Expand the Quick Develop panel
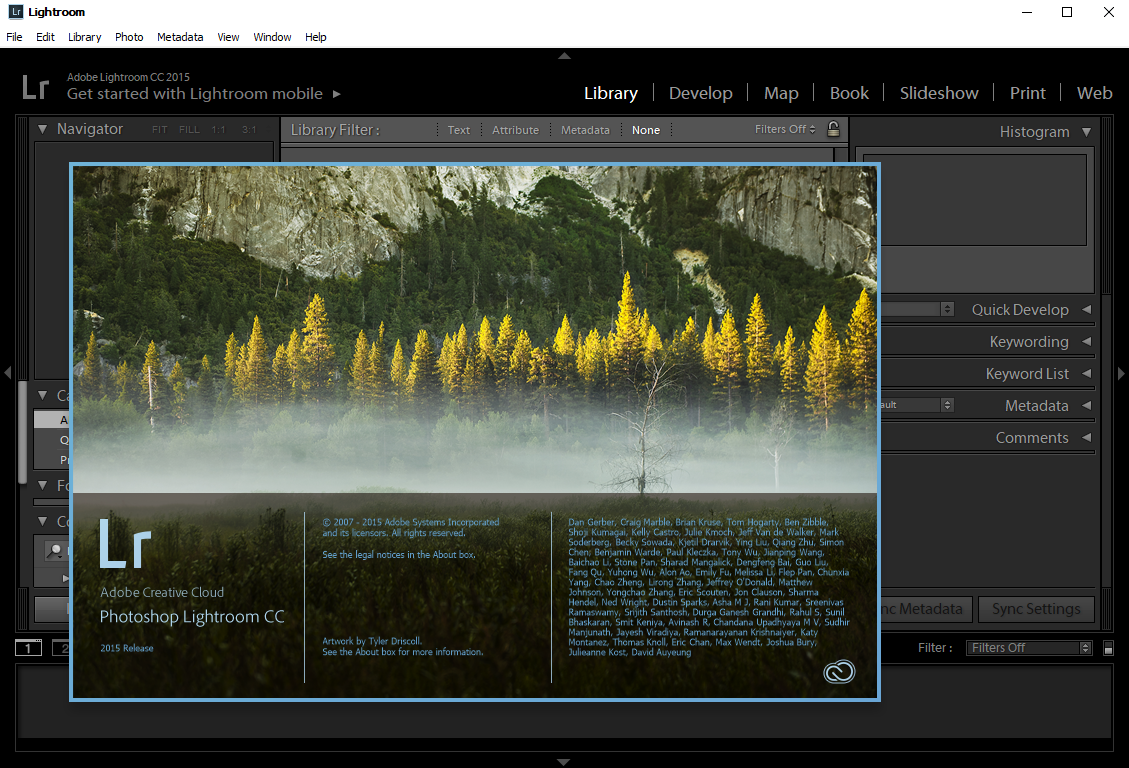Screen dimensions: 1129x768 [1087, 310]
